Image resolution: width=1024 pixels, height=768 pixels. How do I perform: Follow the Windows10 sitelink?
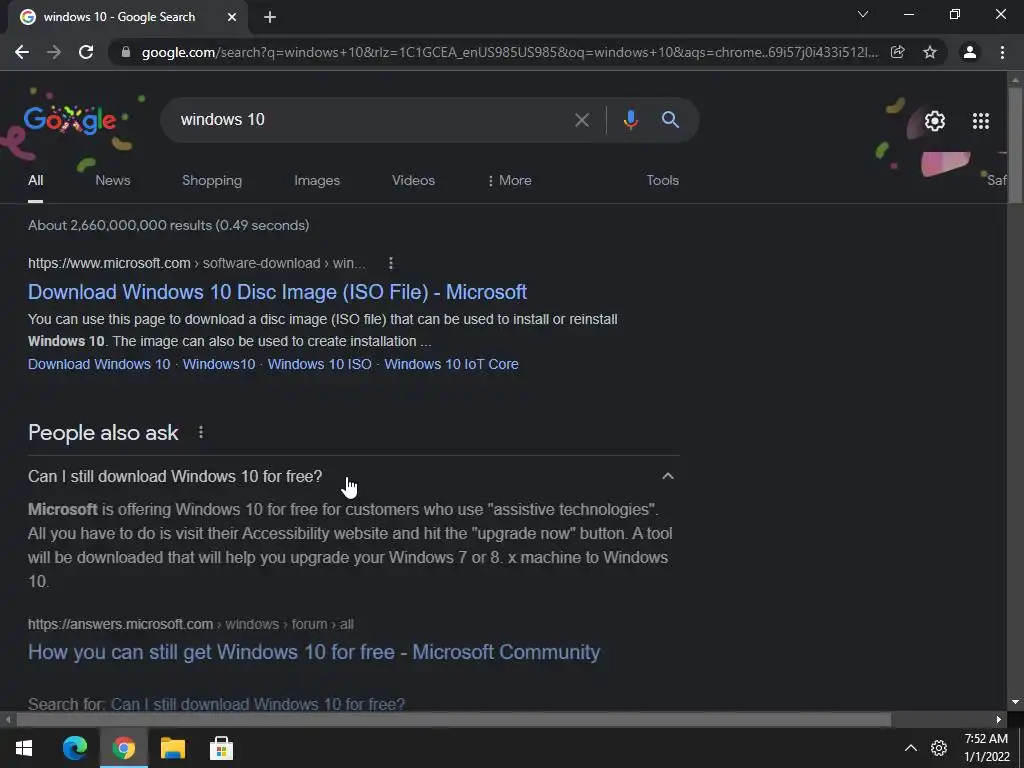coord(219,364)
